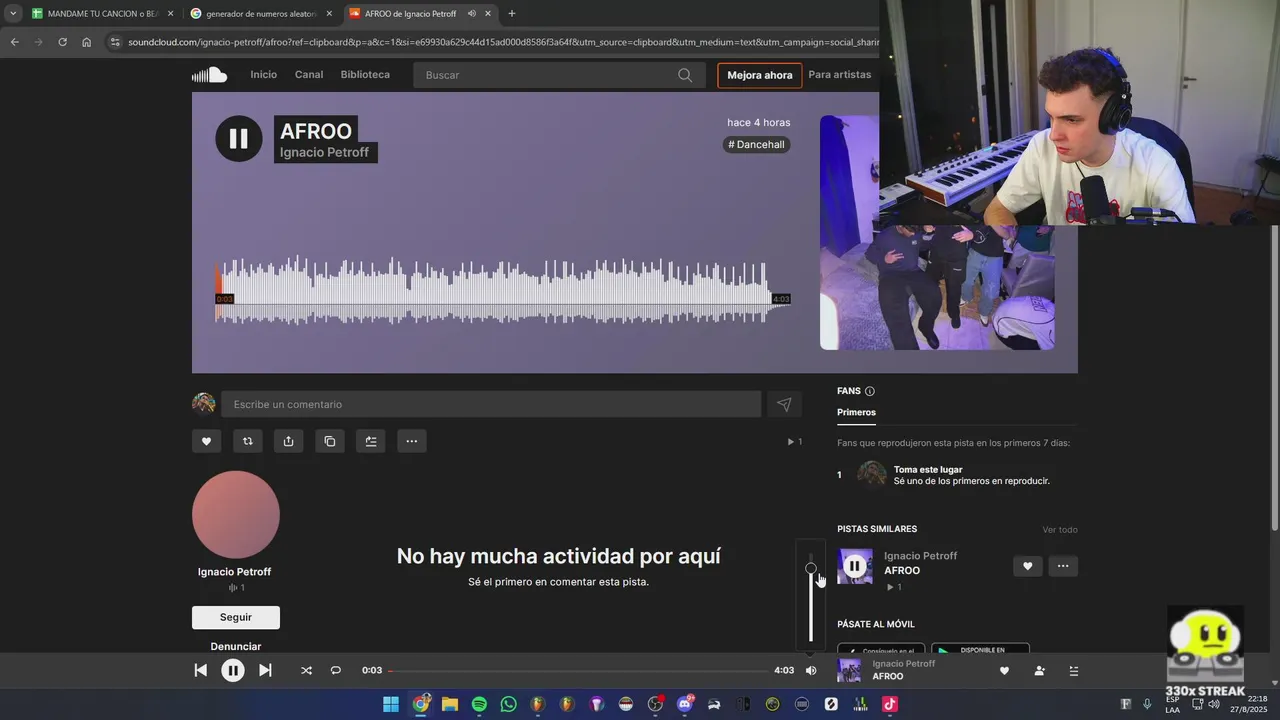The height and width of the screenshot is (720, 1280).
Task: Open WhatsApp from the taskbar
Action: (x=508, y=704)
